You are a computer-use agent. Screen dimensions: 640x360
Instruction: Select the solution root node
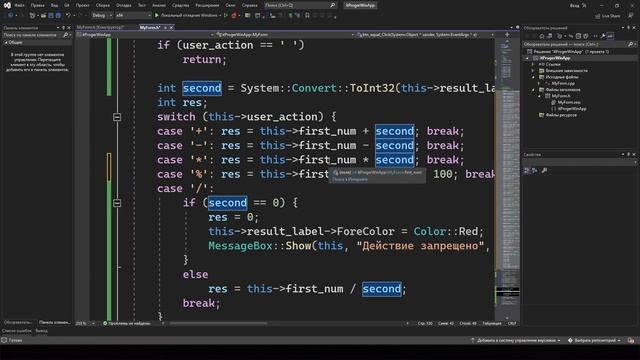pyautogui.click(x=569, y=52)
